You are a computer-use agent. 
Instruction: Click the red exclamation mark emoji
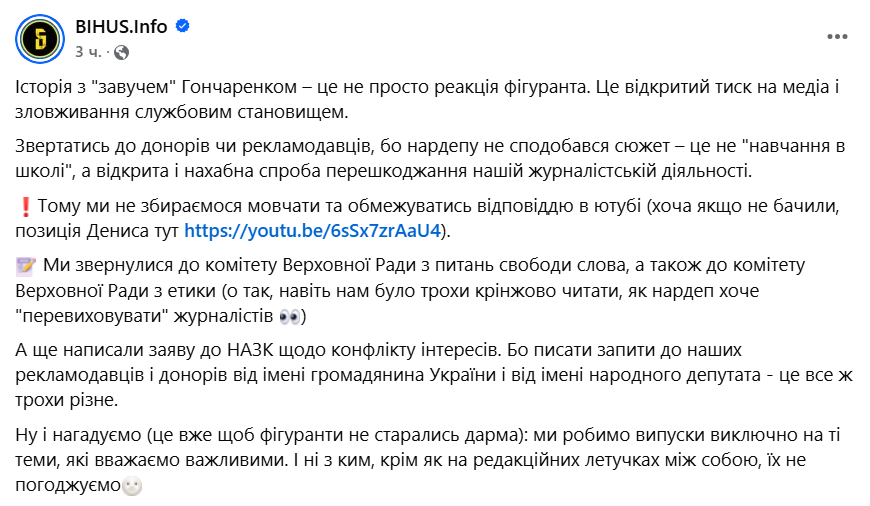pyautogui.click(x=26, y=207)
